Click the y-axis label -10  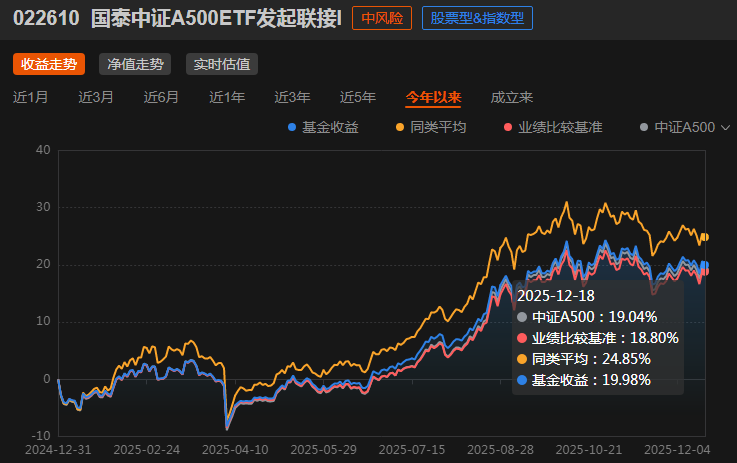[x=41, y=435]
